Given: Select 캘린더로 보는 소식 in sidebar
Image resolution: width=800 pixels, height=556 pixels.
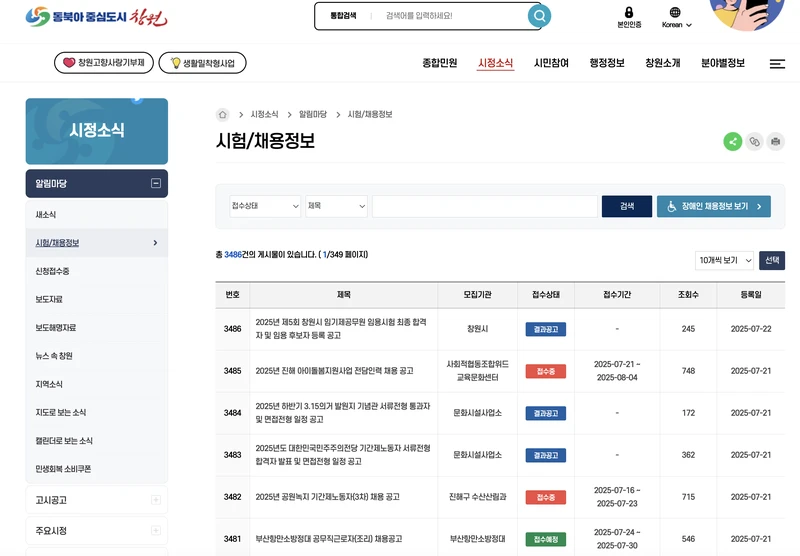Looking at the screenshot, I should point(96,441).
